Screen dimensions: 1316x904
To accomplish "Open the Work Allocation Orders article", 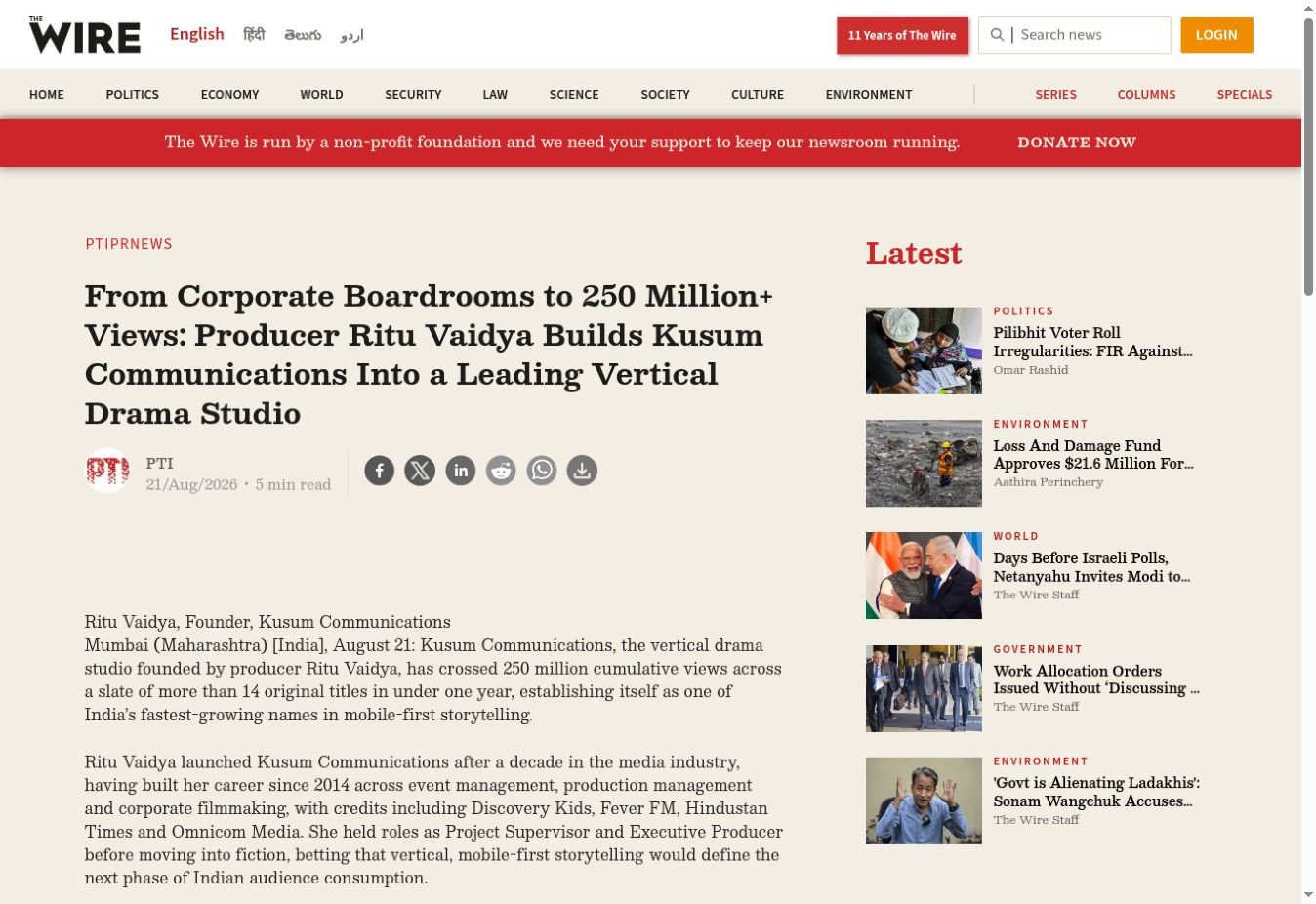I will pyautogui.click(x=1096, y=679).
